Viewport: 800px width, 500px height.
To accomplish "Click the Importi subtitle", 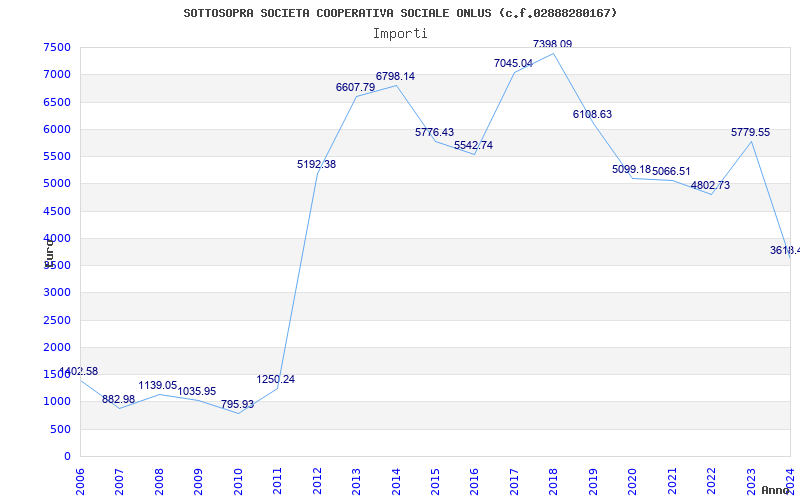I will point(400,34).
